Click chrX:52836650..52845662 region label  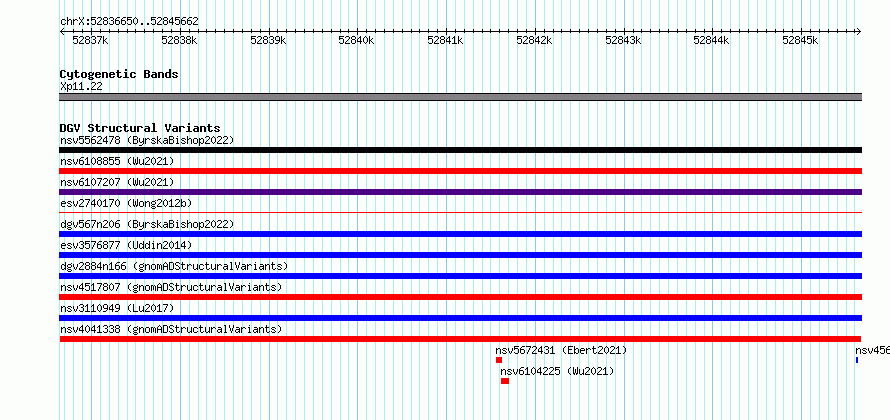[x=129, y=22]
